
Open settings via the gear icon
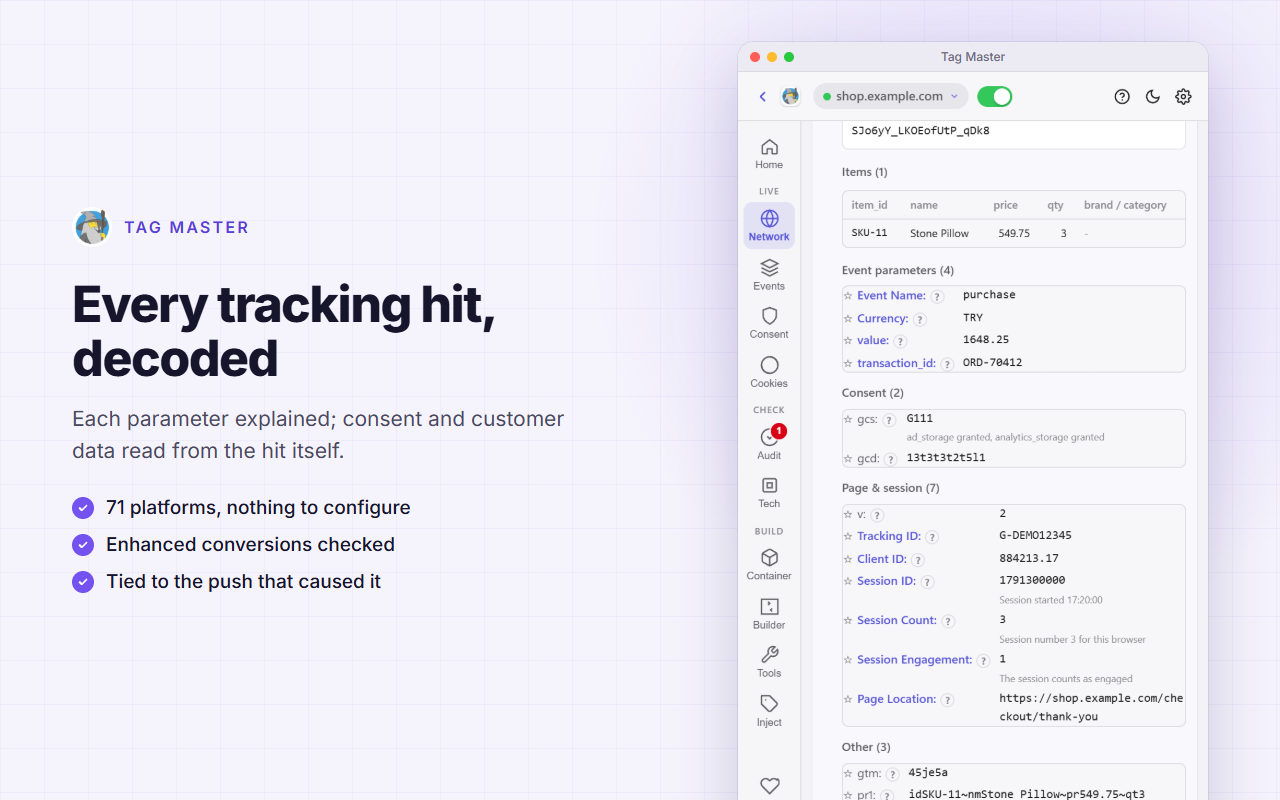pos(1183,97)
